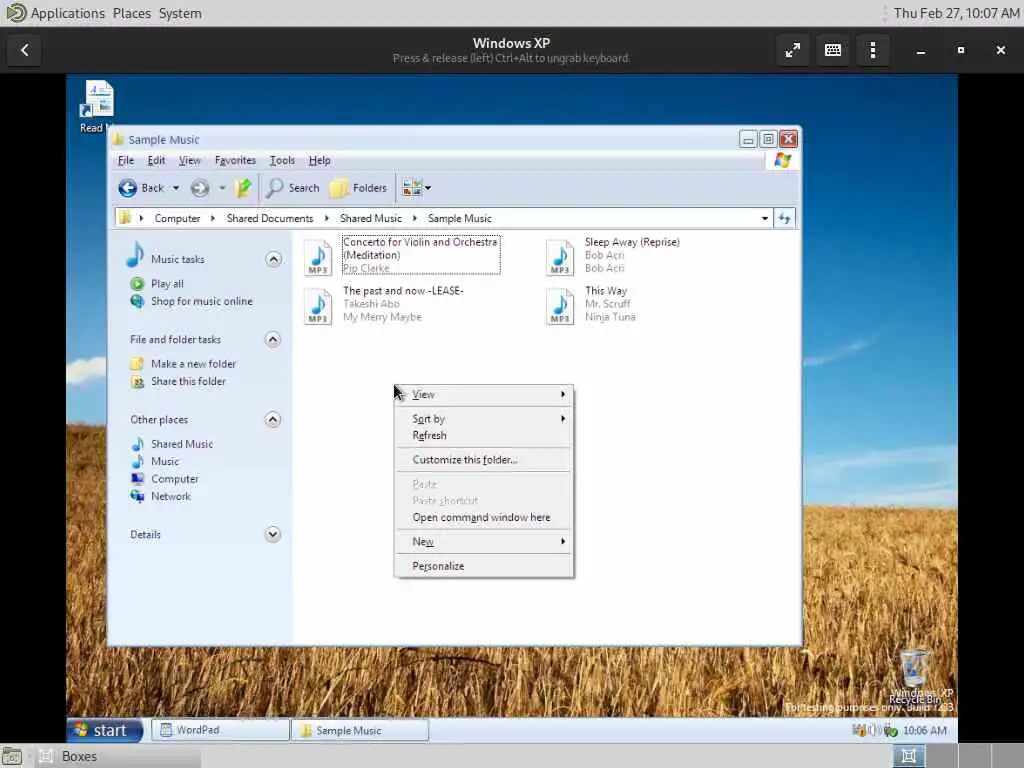The width and height of the screenshot is (1024, 768).
Task: Open the Edit menu in Explorer
Action: click(x=156, y=161)
